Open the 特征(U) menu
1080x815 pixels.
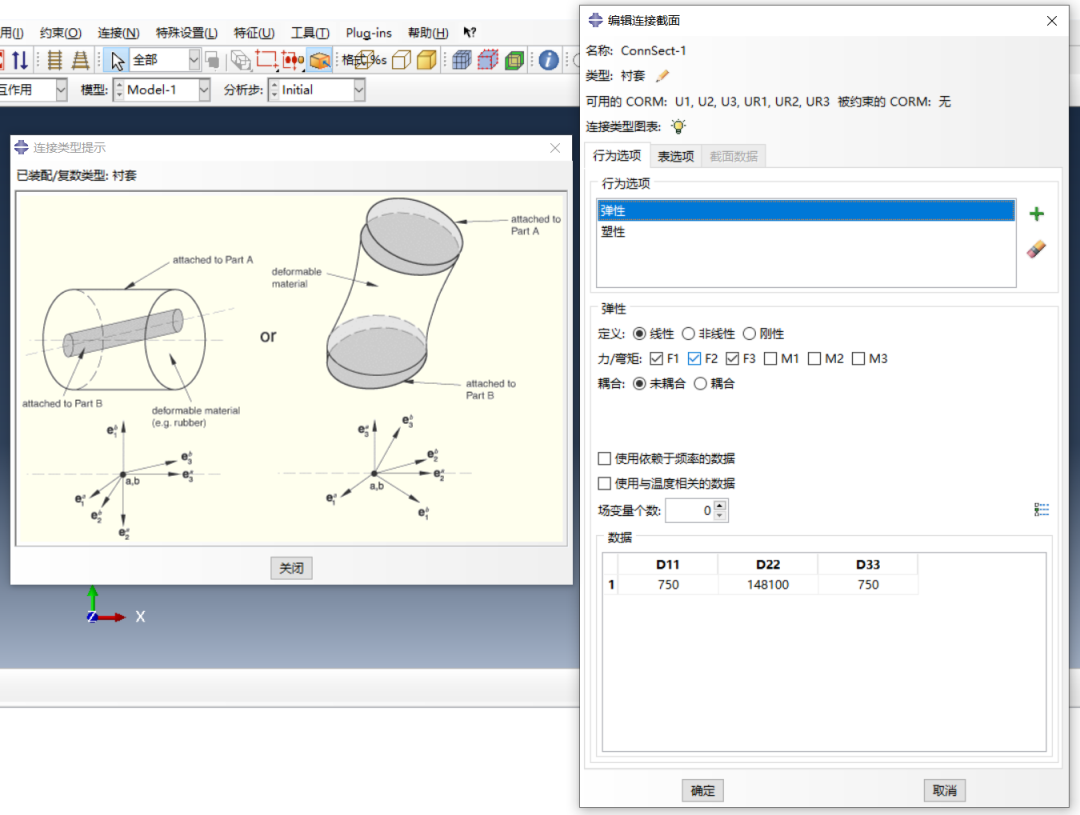pyautogui.click(x=254, y=32)
